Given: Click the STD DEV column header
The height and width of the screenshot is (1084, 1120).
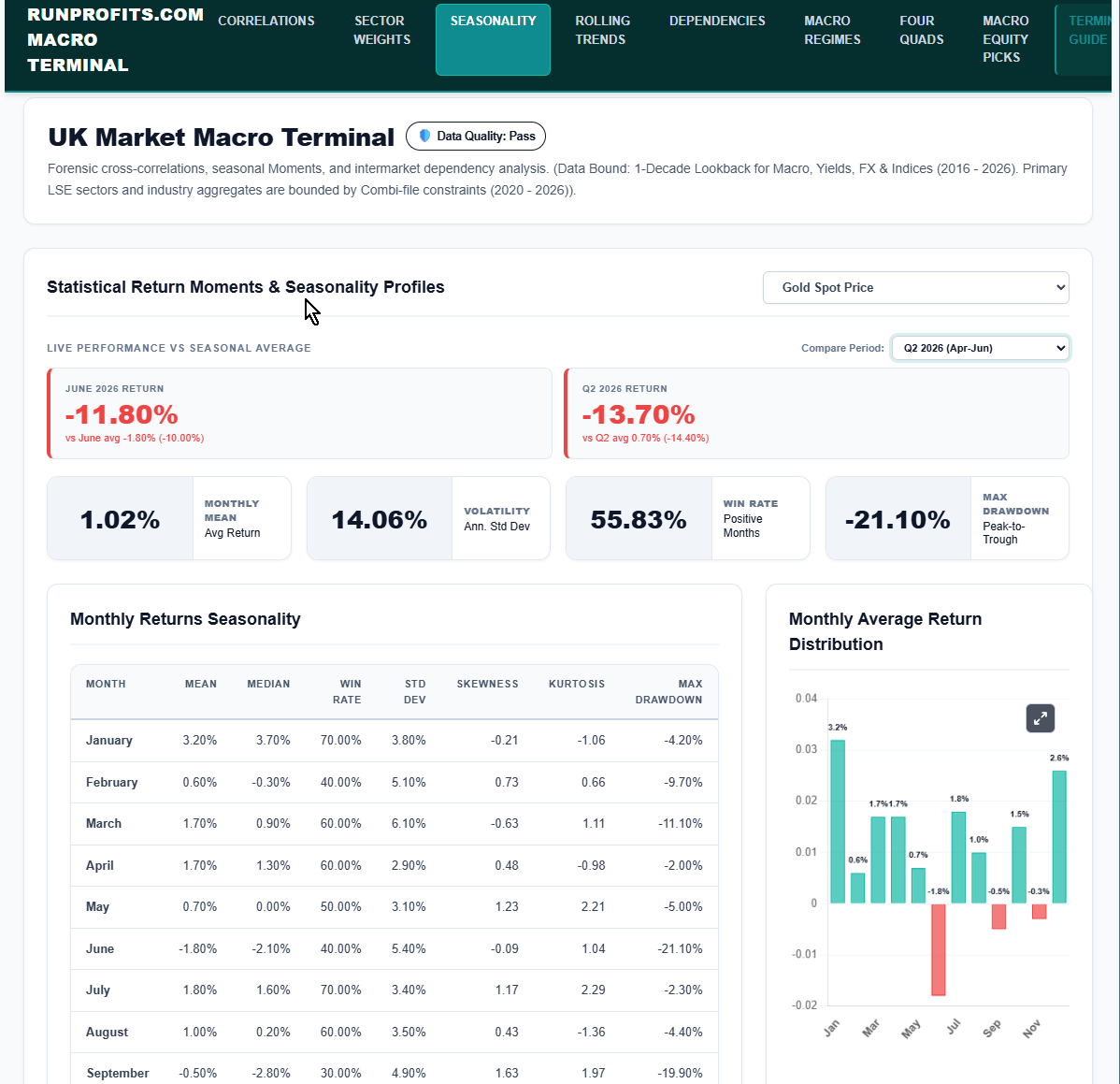Looking at the screenshot, I should coord(415,692).
